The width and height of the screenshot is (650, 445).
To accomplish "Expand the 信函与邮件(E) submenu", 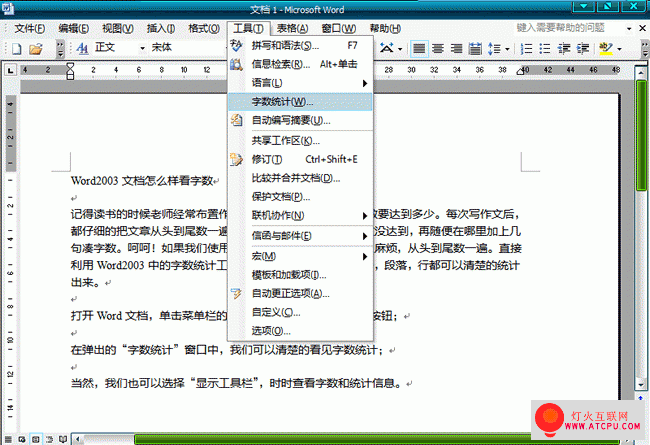I will click(301, 236).
